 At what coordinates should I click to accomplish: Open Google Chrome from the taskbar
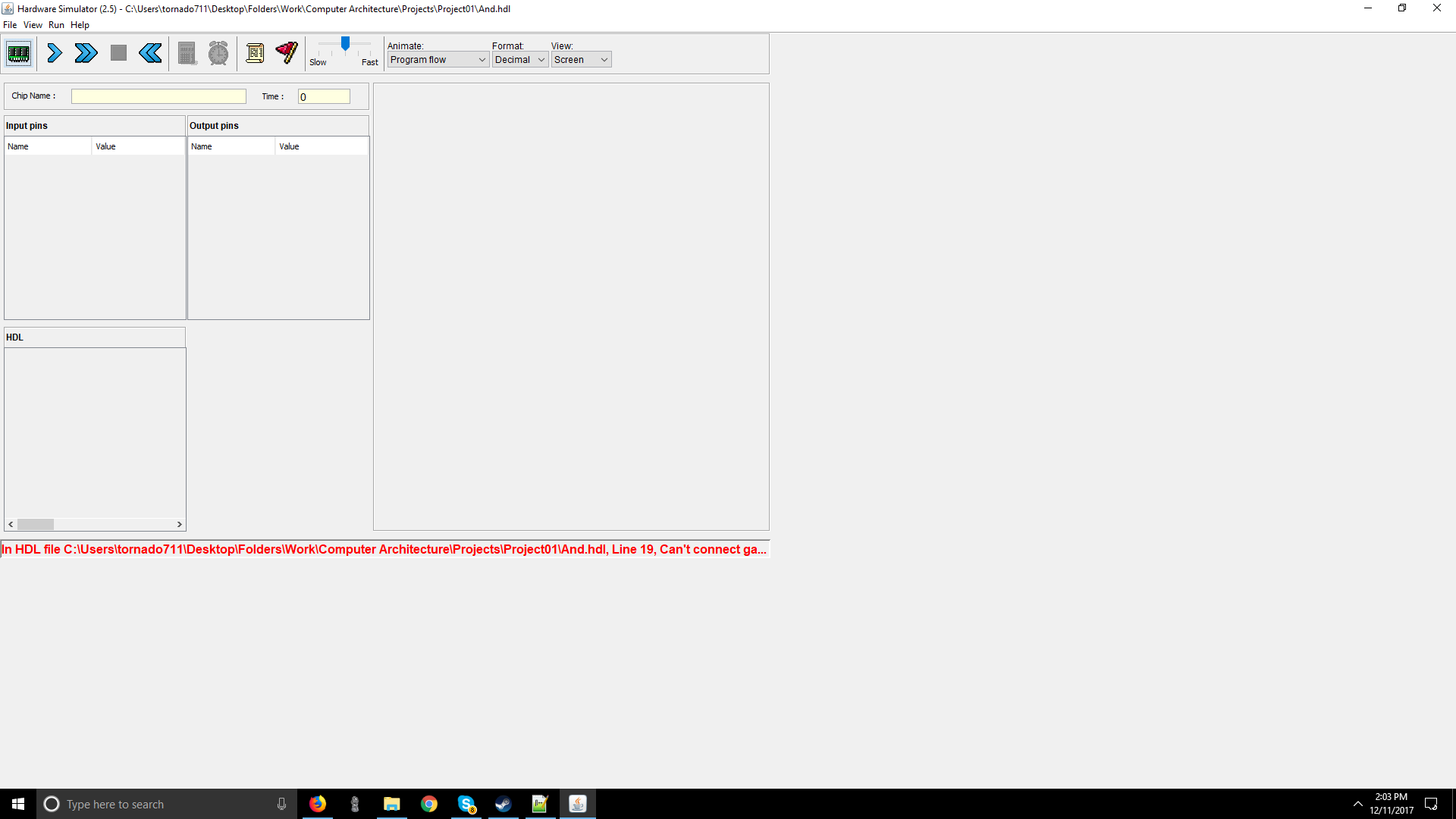(429, 804)
